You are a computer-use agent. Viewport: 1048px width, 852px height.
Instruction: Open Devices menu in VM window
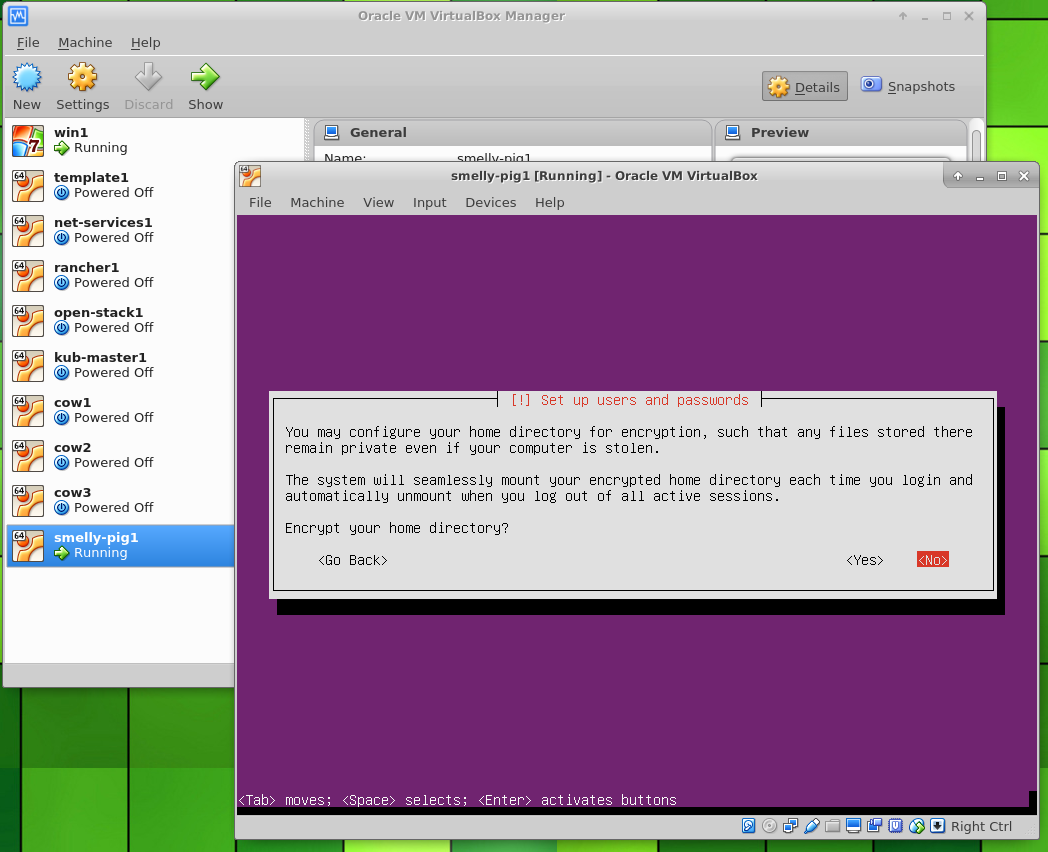coord(491,202)
